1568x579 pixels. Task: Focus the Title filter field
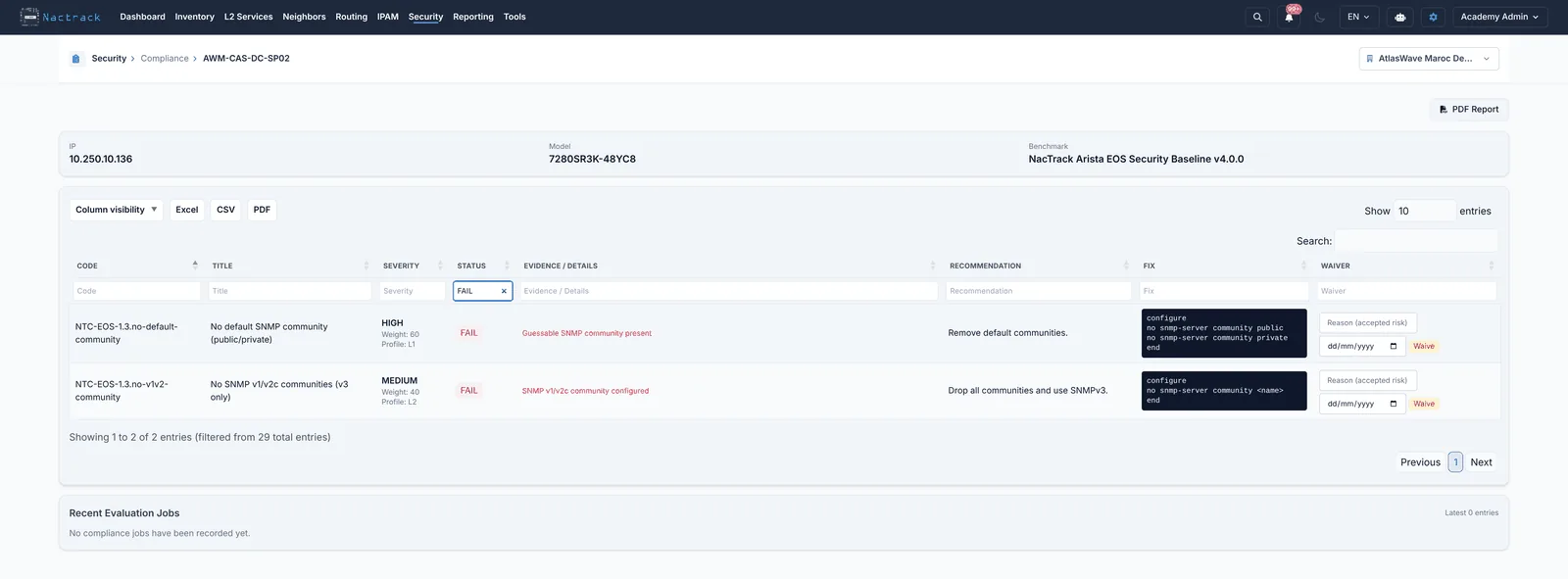click(x=289, y=291)
